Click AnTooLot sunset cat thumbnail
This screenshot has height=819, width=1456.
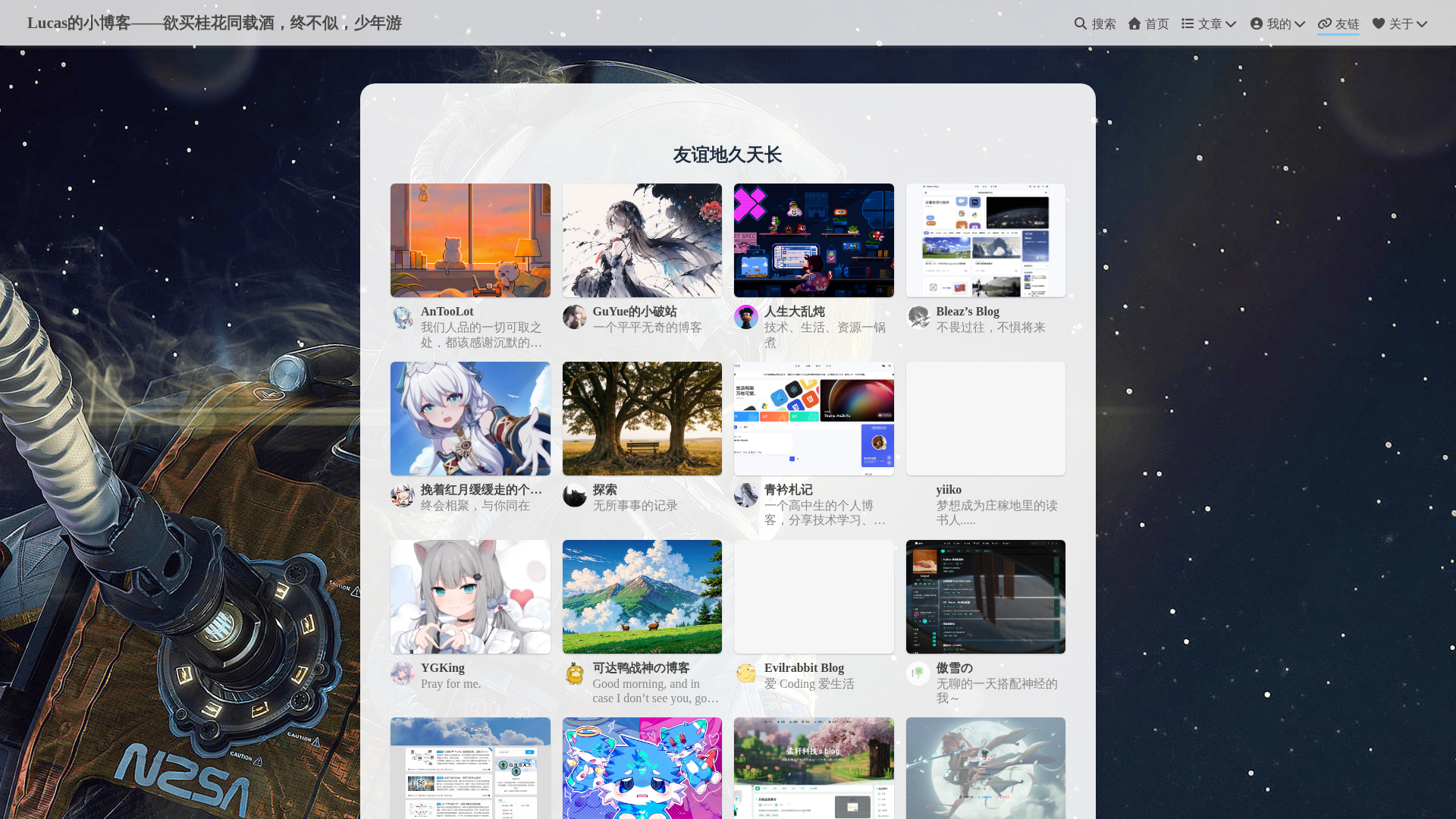point(470,240)
